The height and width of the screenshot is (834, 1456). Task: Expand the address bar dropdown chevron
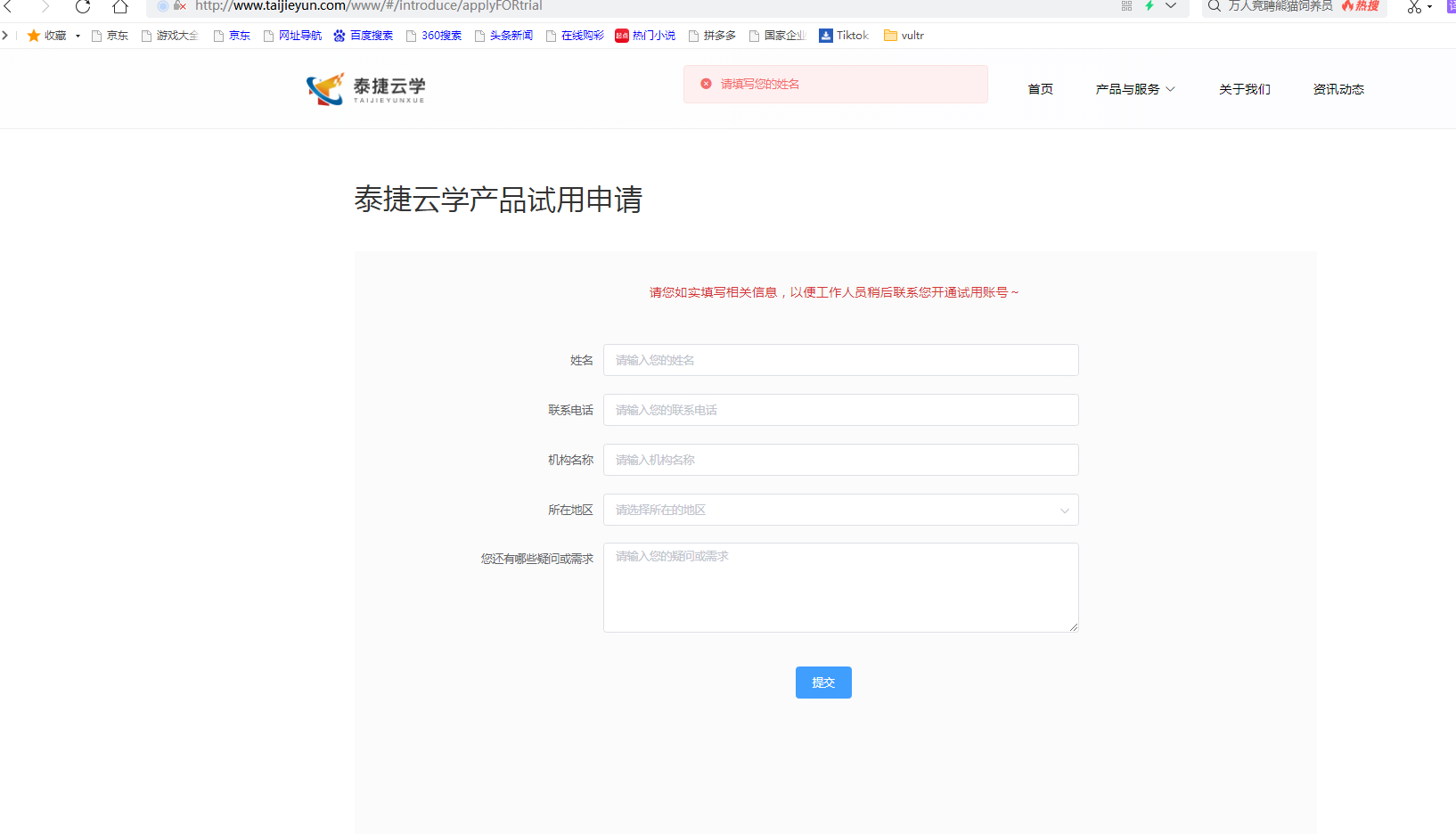[1171, 5]
